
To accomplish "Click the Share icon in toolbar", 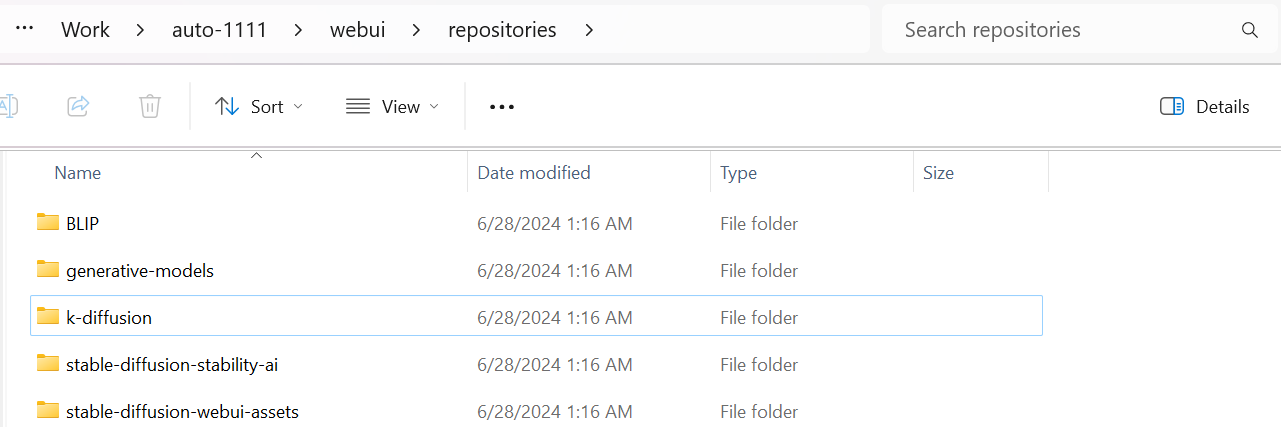I will pyautogui.click(x=78, y=106).
